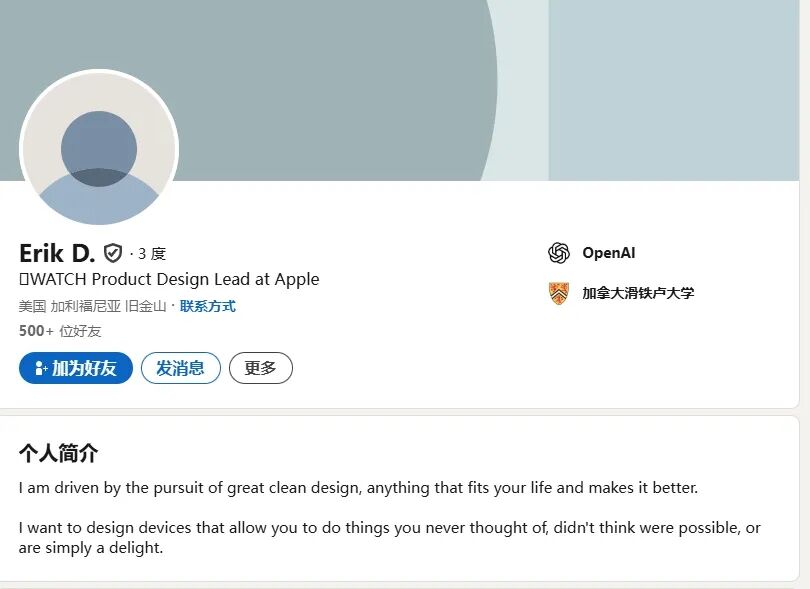Image resolution: width=810 pixels, height=589 pixels.
Task: Click the OpenAI logo icon
Action: (559, 253)
